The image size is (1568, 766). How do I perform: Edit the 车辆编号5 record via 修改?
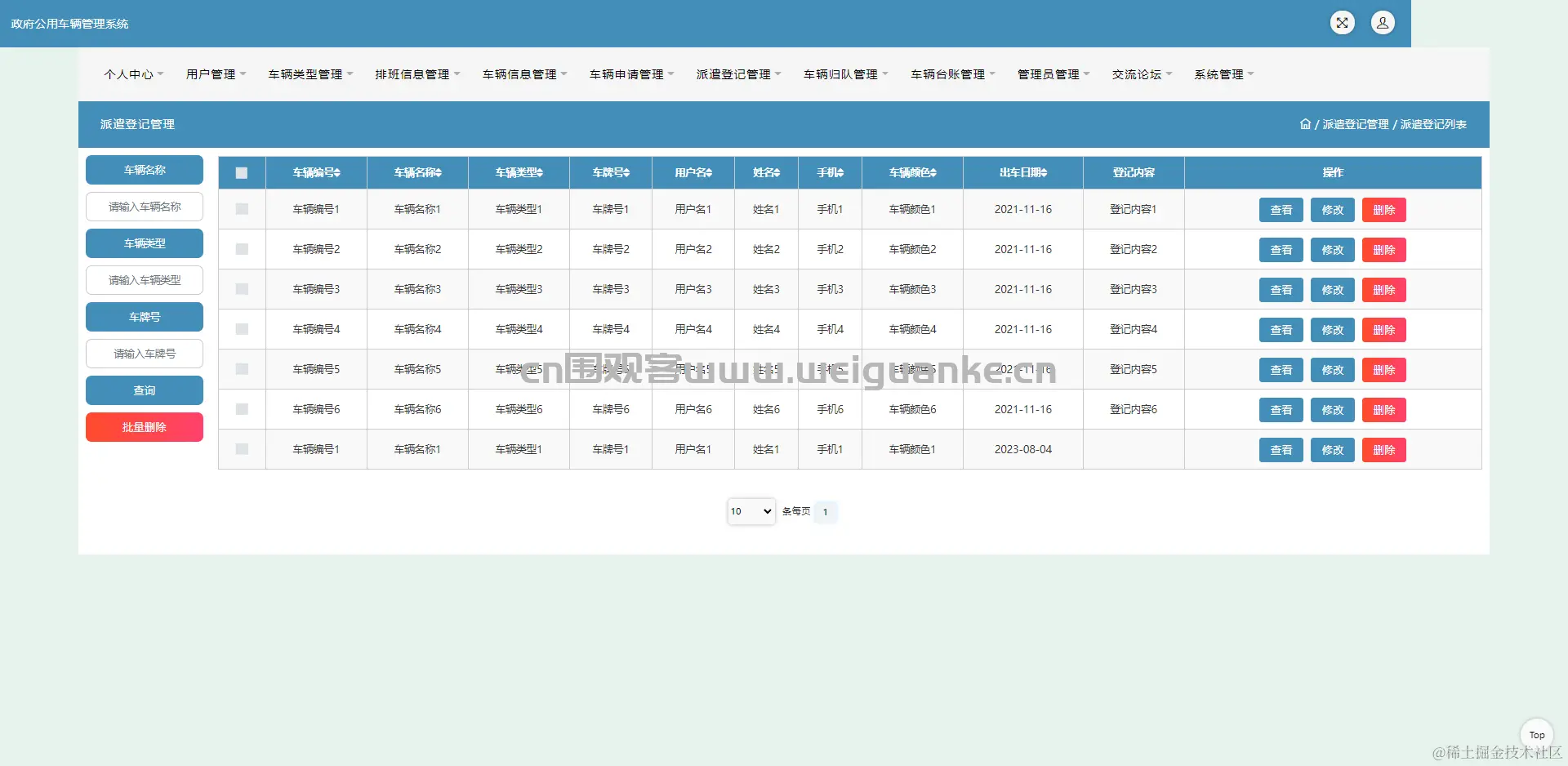[x=1333, y=370]
